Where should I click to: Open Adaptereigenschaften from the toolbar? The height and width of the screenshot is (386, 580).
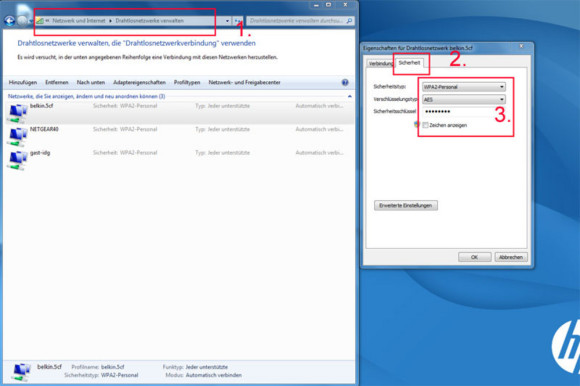pos(139,82)
